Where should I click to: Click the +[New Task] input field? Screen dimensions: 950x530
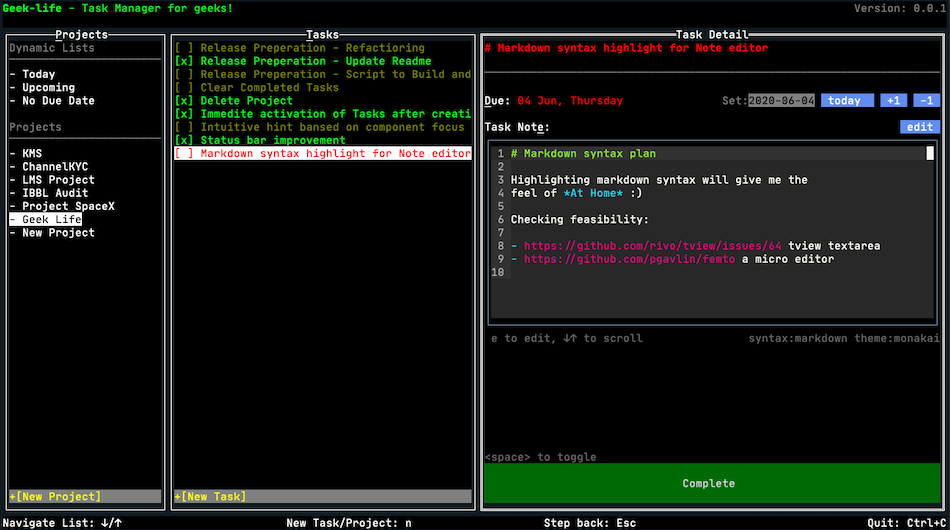[322, 496]
